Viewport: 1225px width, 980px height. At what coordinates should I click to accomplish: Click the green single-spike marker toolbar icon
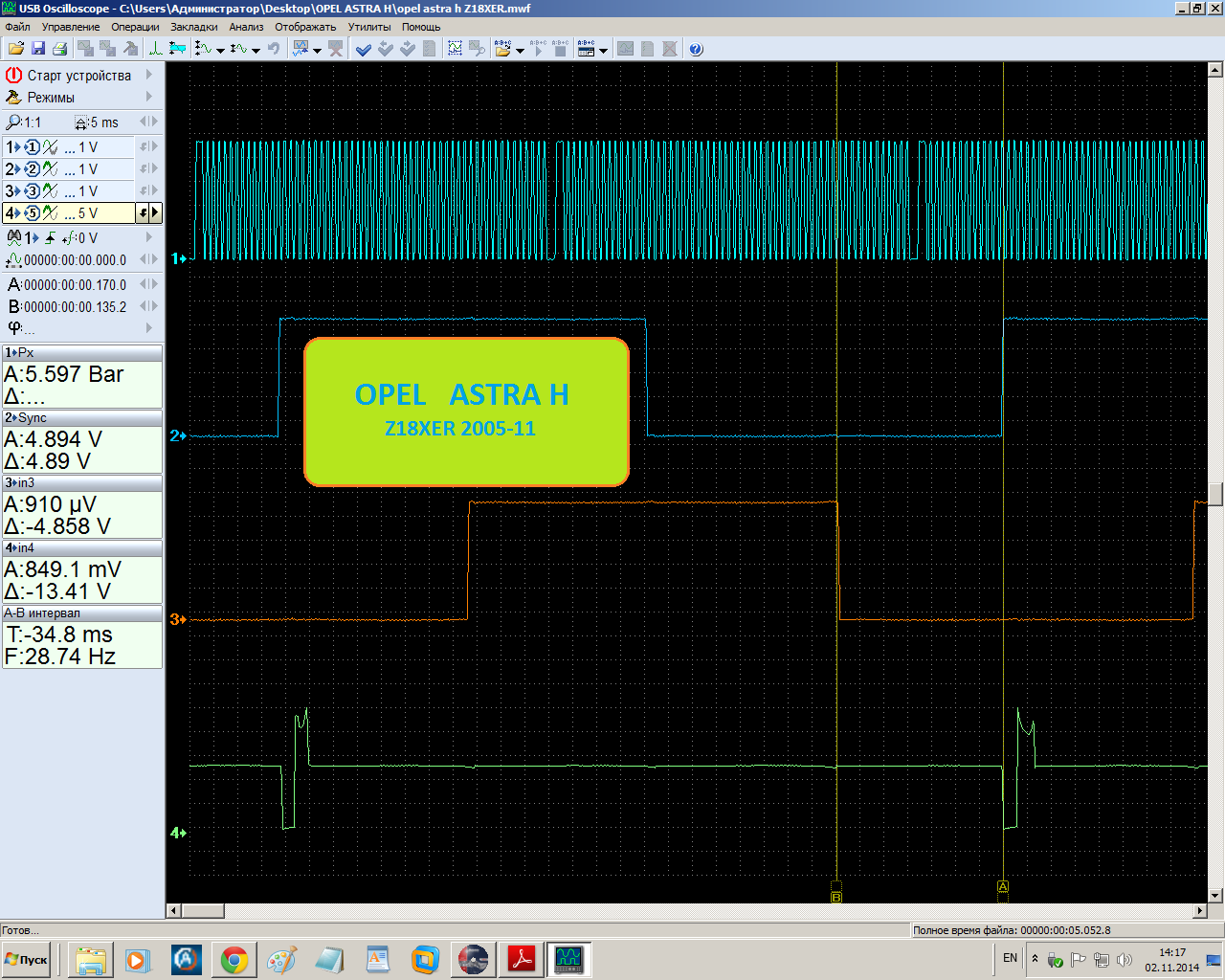(x=155, y=49)
